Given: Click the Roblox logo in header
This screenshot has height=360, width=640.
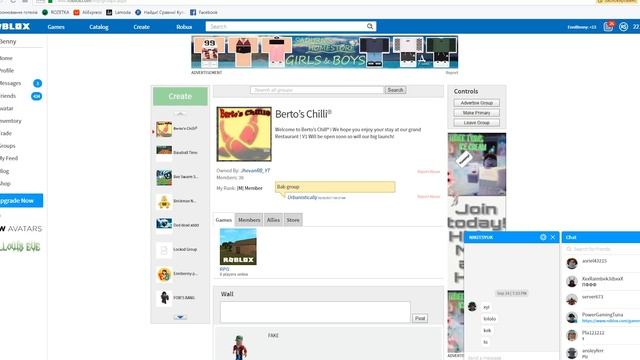Looking at the screenshot, I should point(15,27).
